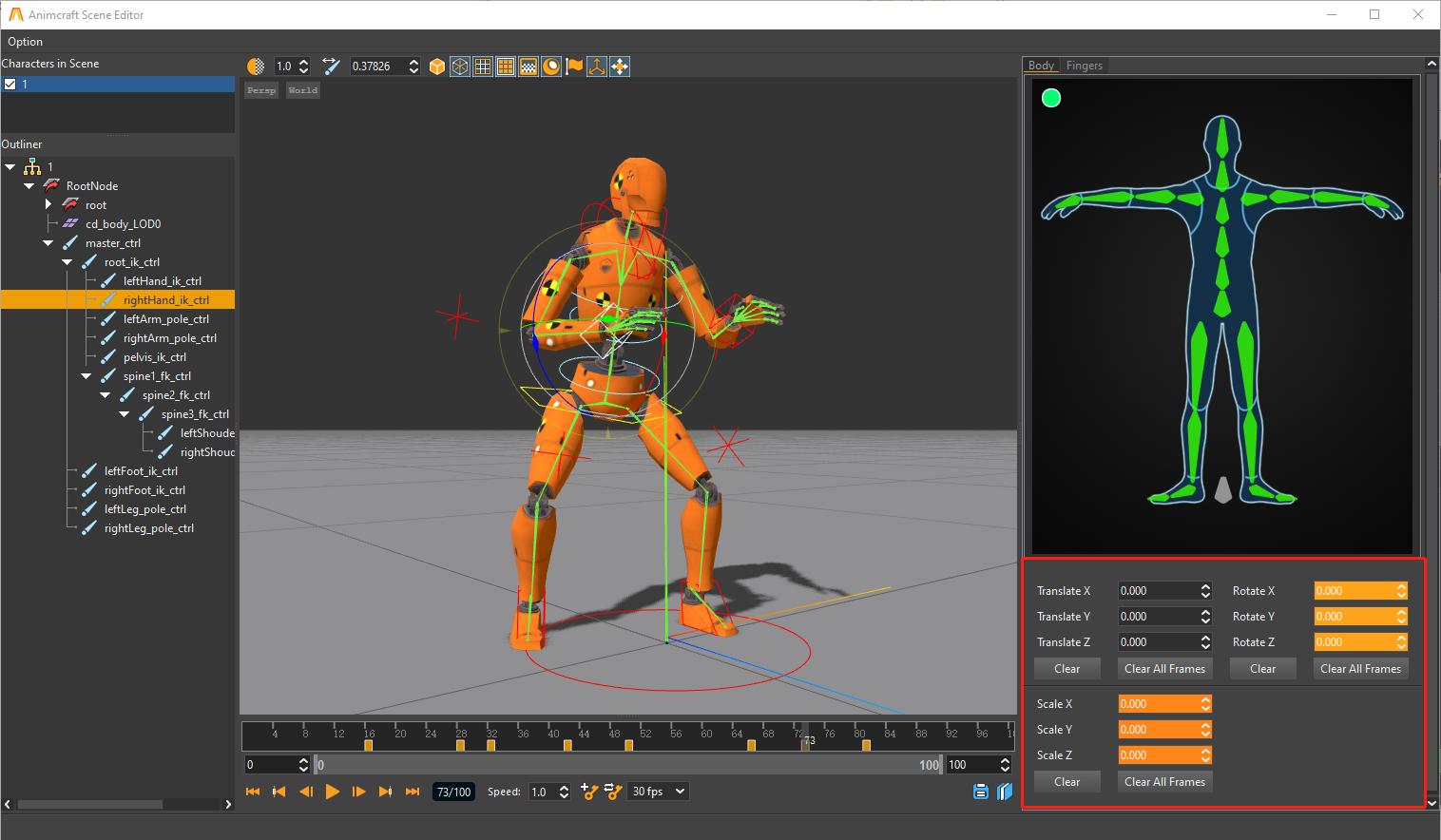Collapse the spine1_fk_ctrl node

[x=86, y=376]
